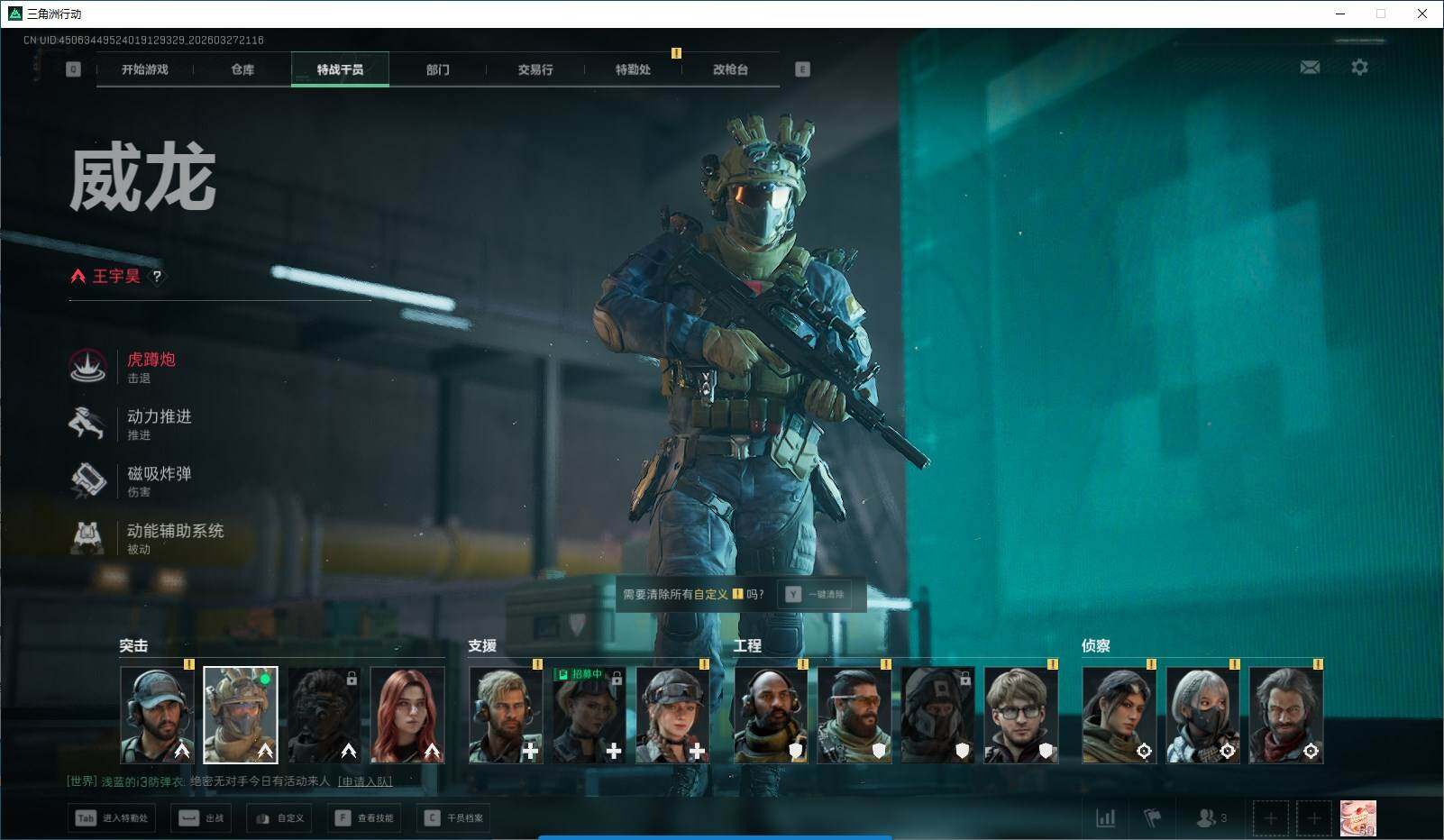Select the masked silver-haired 侦察 operator portrait
Screen dimensions: 1444x840
point(1203,716)
